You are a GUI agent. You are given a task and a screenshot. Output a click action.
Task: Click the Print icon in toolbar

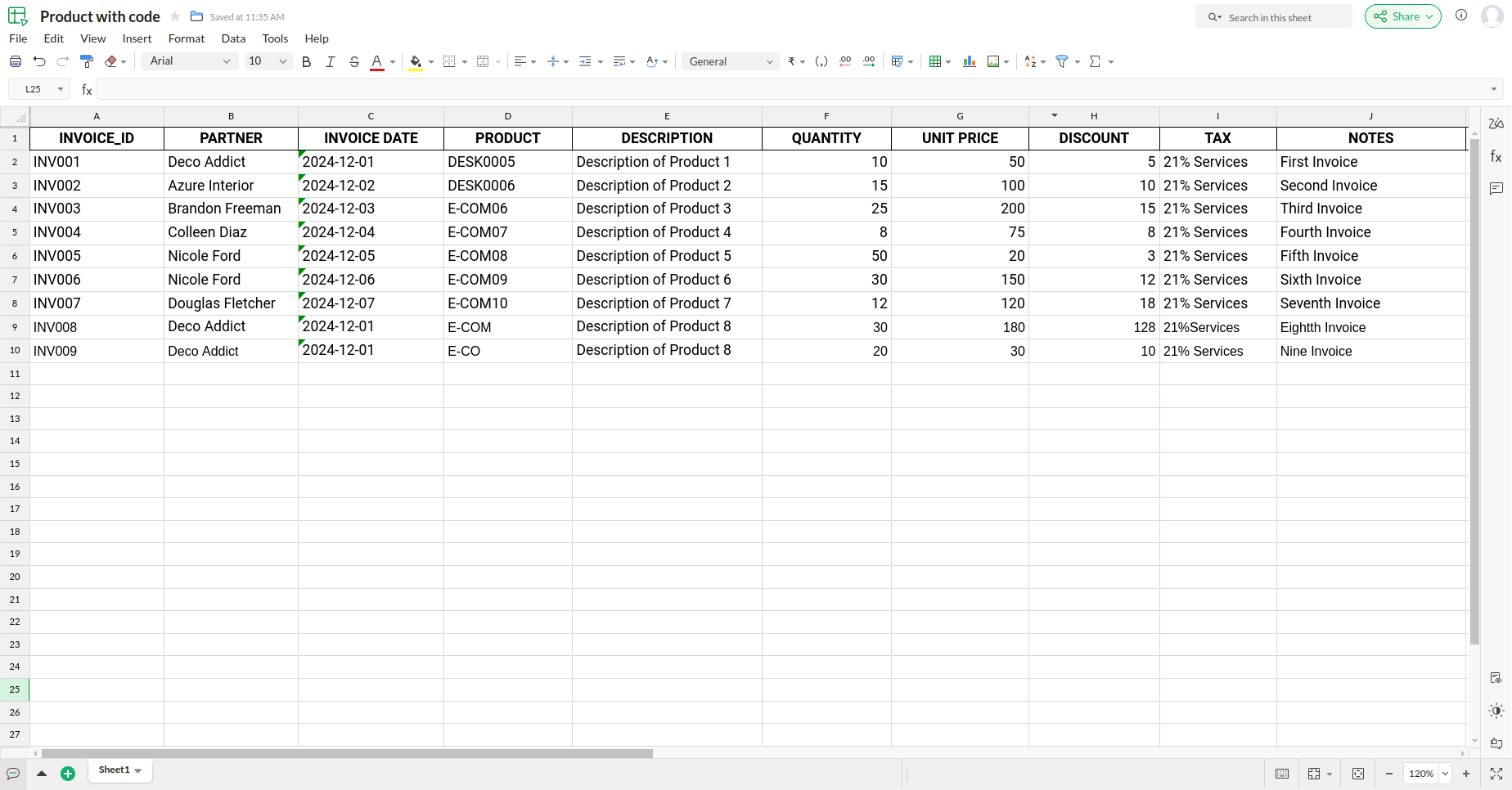click(x=15, y=61)
